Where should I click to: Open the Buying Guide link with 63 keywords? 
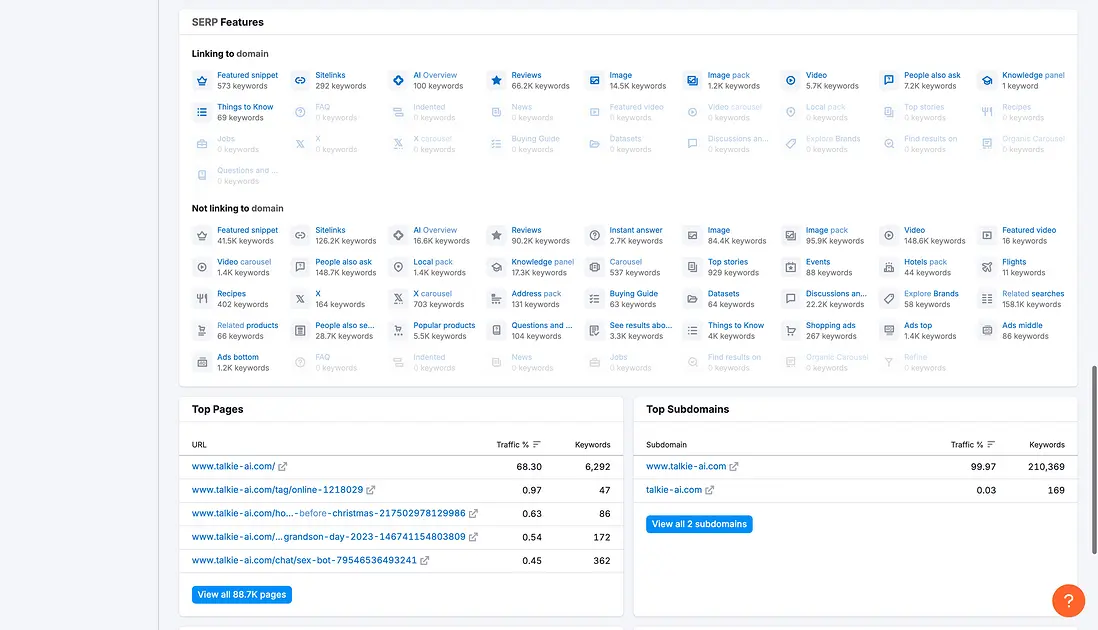(633, 293)
